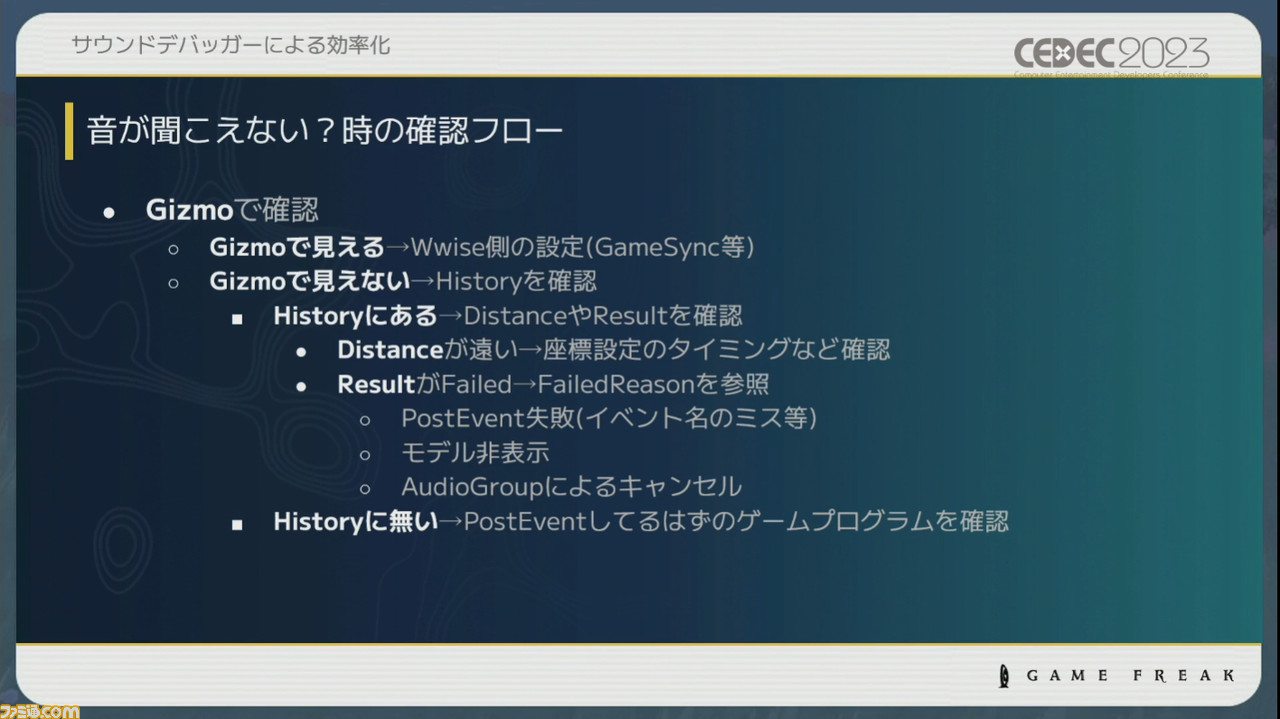The width and height of the screenshot is (1280, 719).
Task: Click the モデル非表示 list entry
Action: tap(475, 454)
